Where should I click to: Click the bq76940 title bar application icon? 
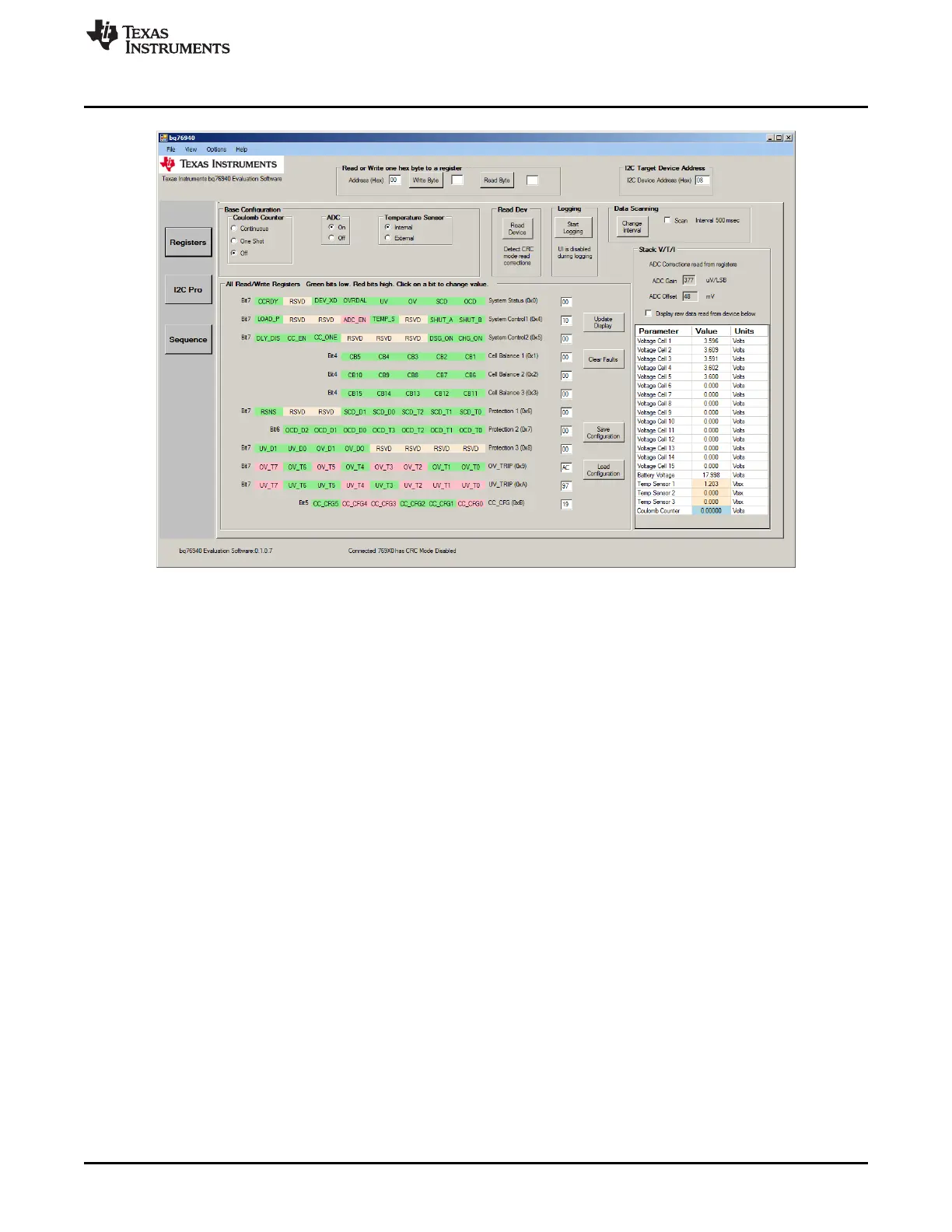pos(164,138)
